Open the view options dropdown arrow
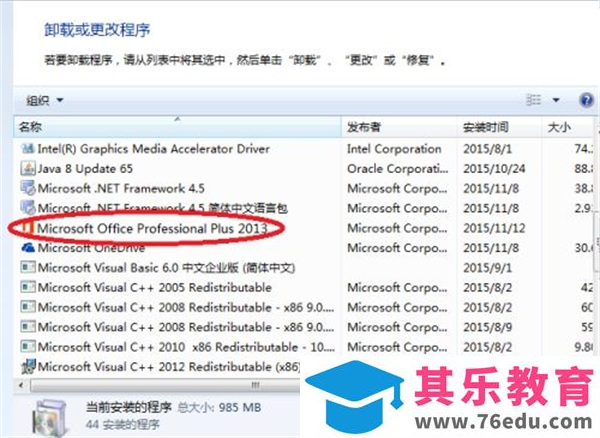The height and width of the screenshot is (438, 600). click(x=556, y=100)
